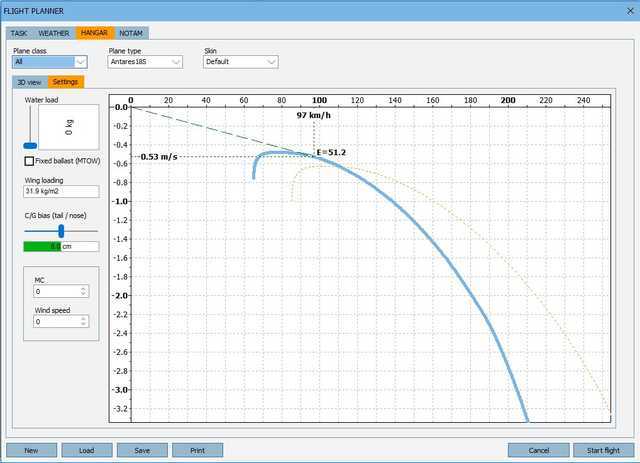Open the WEATHER tab
Screen dimensions: 640x463
pos(54,33)
